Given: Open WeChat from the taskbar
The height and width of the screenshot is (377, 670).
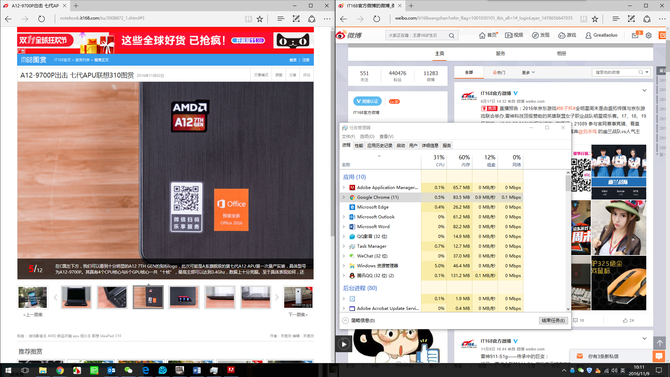Looking at the screenshot, I should pyautogui.click(x=128, y=370).
